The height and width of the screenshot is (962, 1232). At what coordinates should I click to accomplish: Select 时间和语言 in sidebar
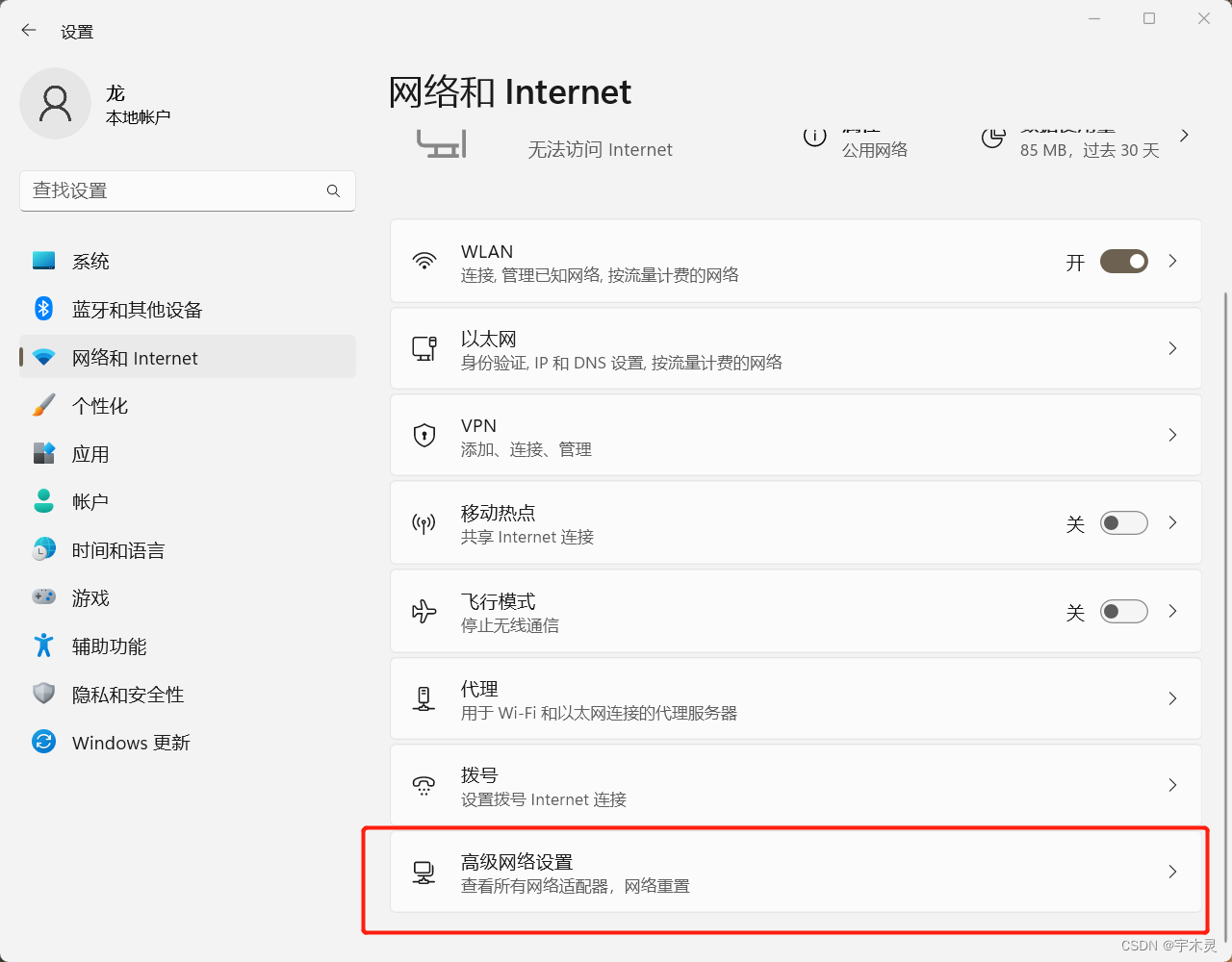click(188, 549)
